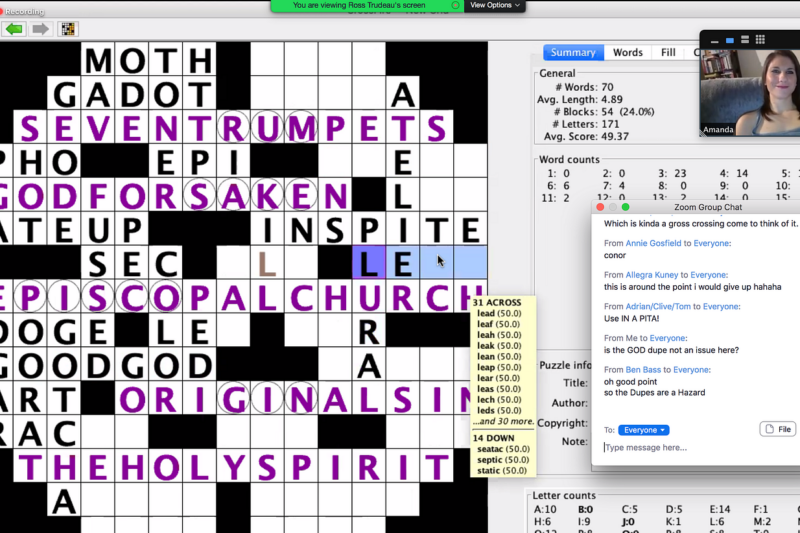Select suggestion 'leah (50.0)'
The image size is (800, 533).
[x=499, y=335]
